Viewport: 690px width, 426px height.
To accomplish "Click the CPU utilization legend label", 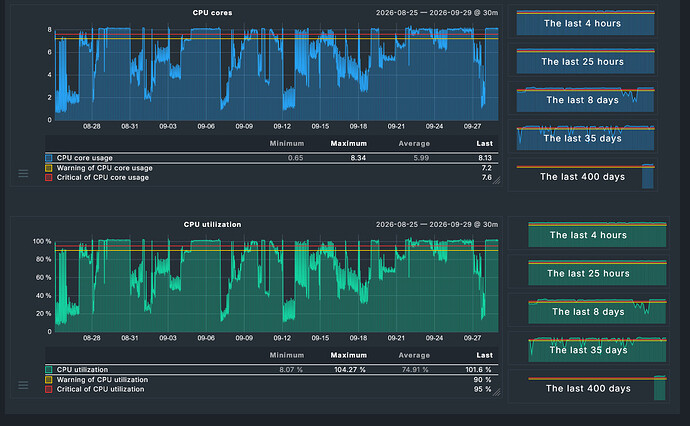I will pyautogui.click(x=82, y=370).
